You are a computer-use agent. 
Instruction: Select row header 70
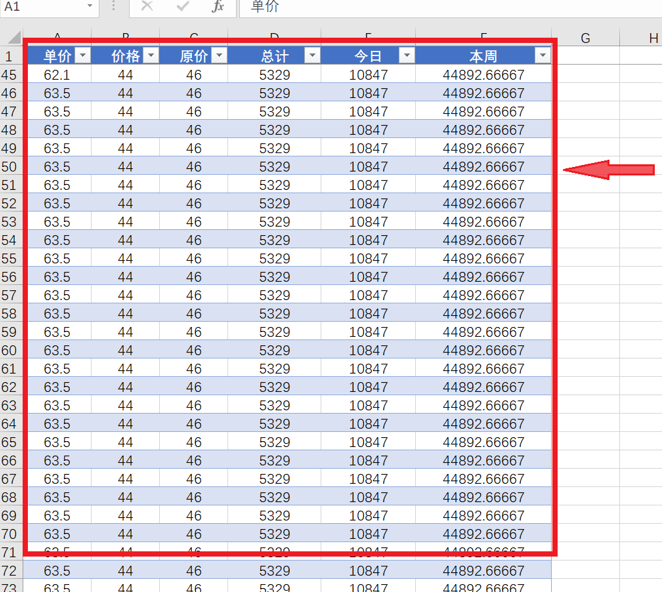pos(11,534)
